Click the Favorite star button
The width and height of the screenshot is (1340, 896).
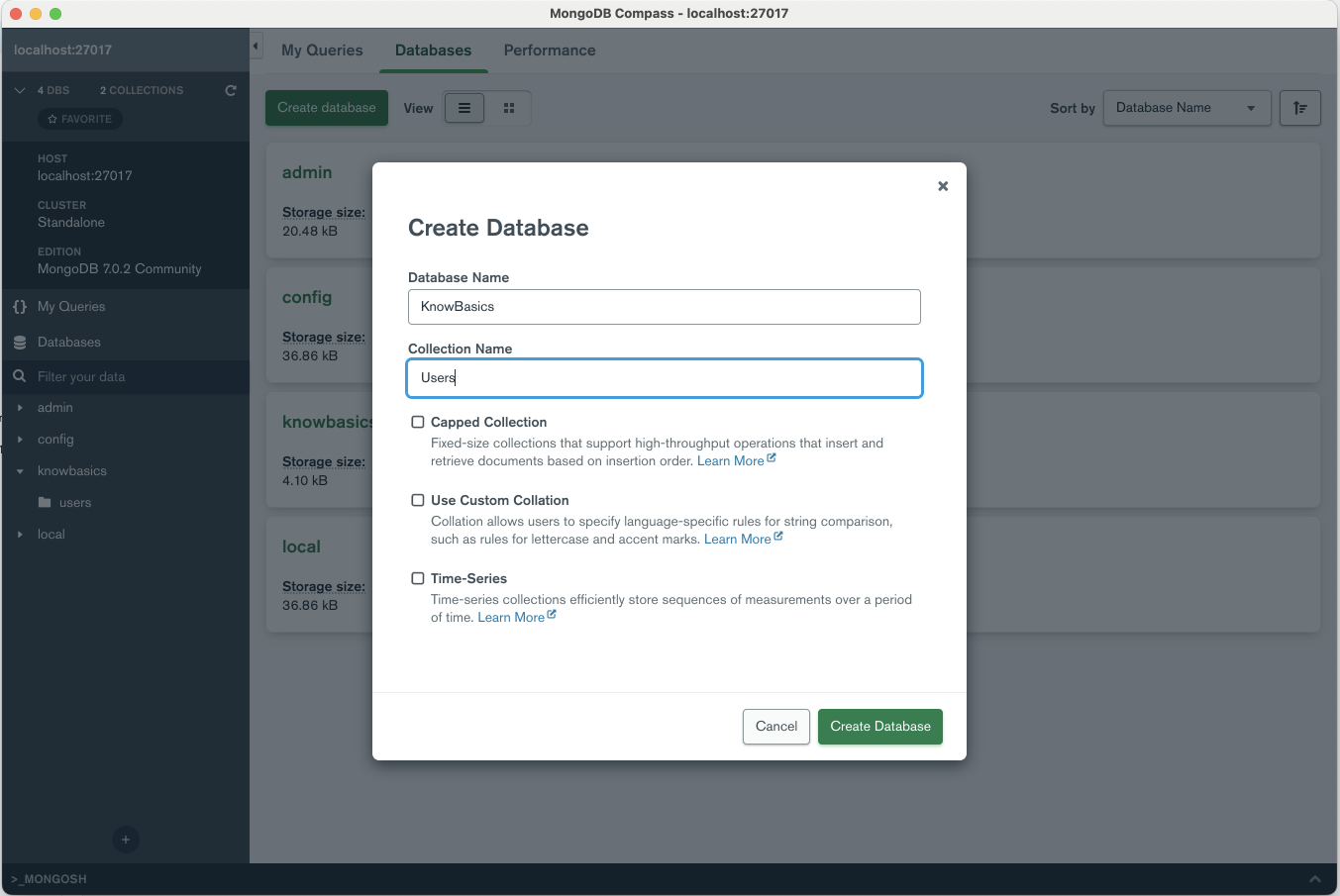[x=80, y=119]
